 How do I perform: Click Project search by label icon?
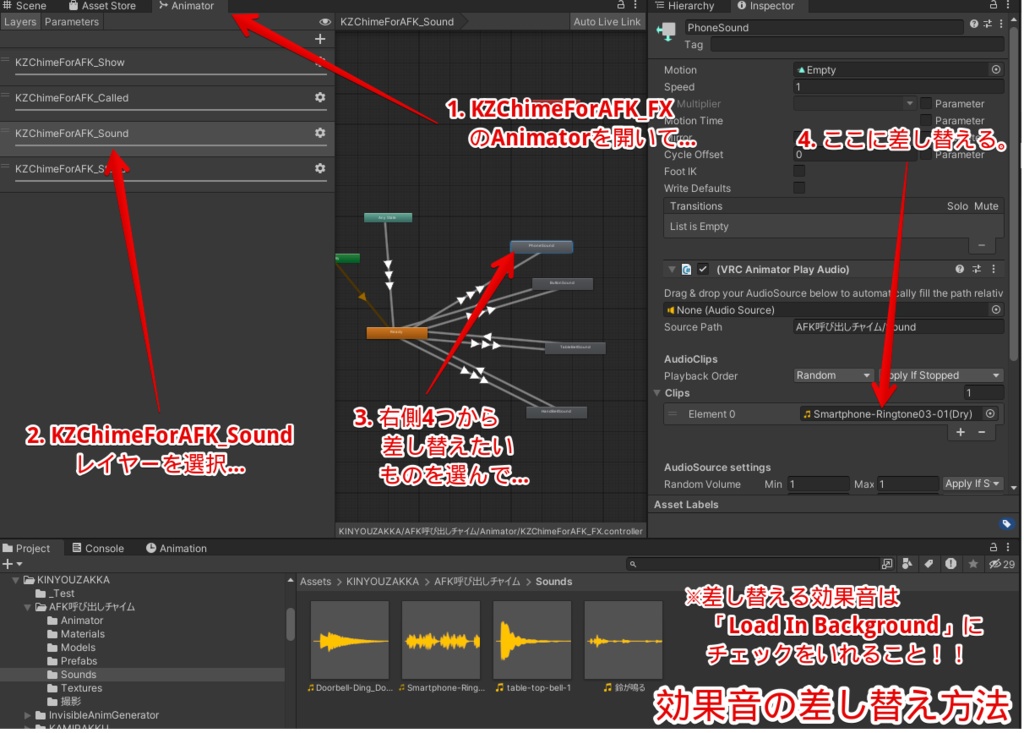point(929,564)
